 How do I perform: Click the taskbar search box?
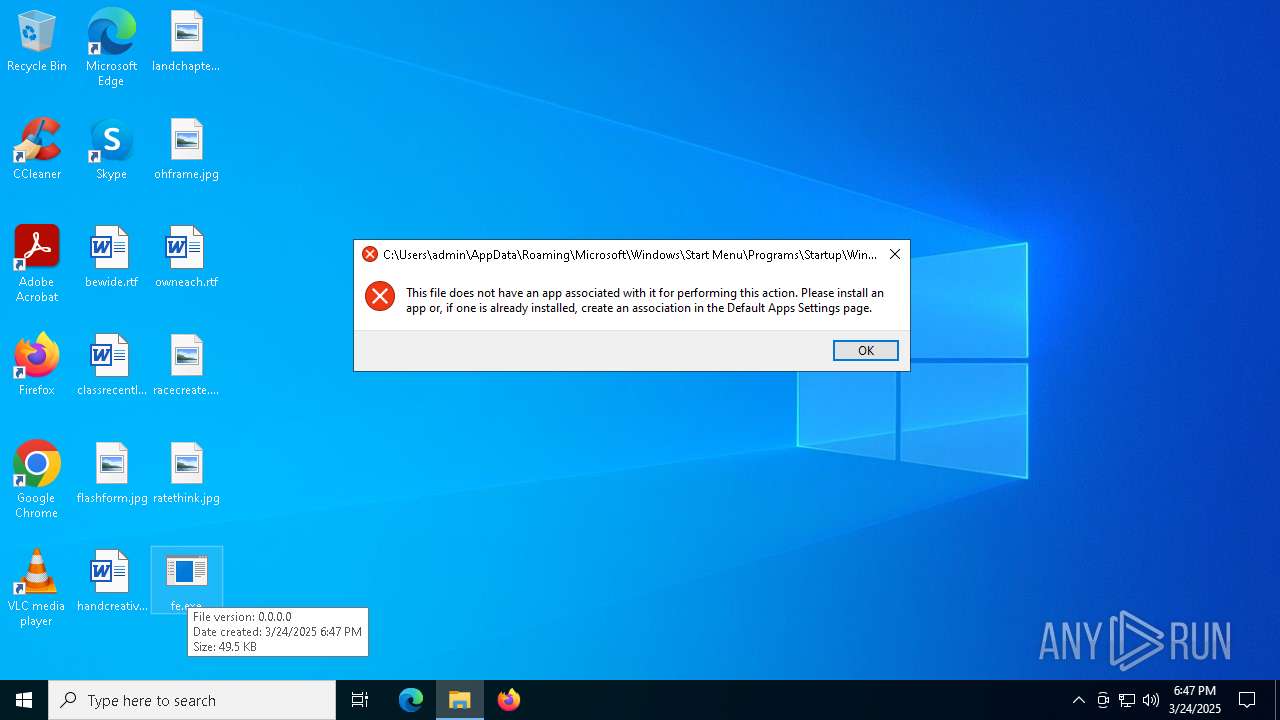coord(192,700)
